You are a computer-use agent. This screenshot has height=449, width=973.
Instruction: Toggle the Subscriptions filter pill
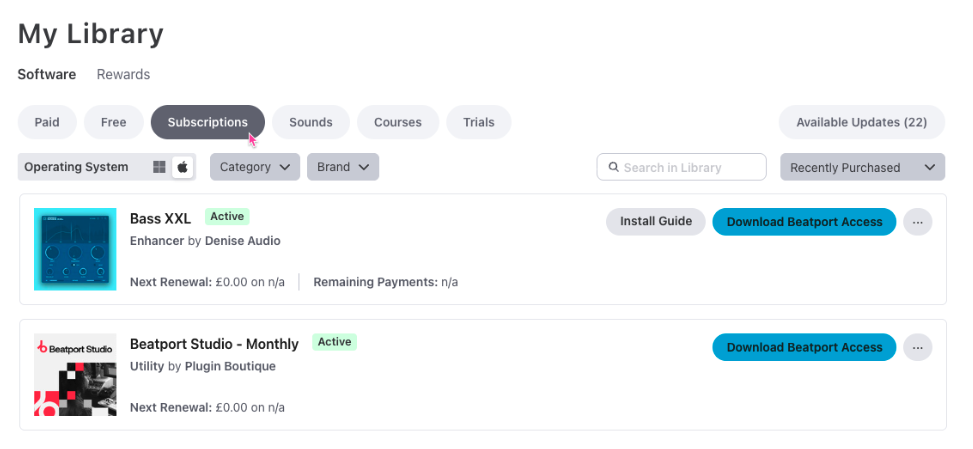click(x=207, y=122)
